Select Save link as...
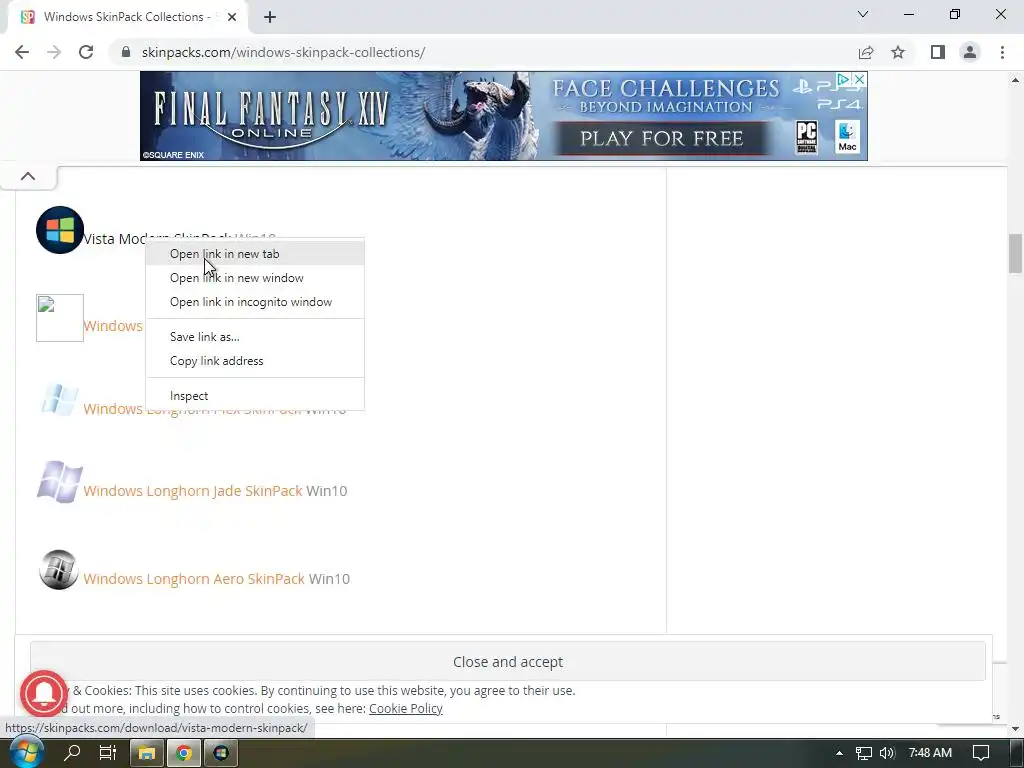 coord(255,337)
